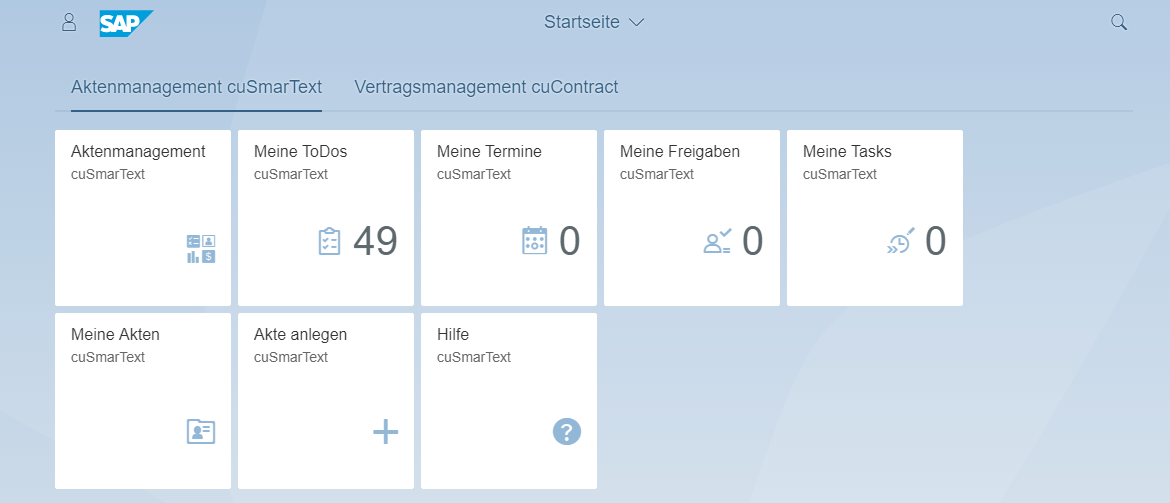
Task: Click the Meine ToDos clipboard icon
Action: pos(329,242)
